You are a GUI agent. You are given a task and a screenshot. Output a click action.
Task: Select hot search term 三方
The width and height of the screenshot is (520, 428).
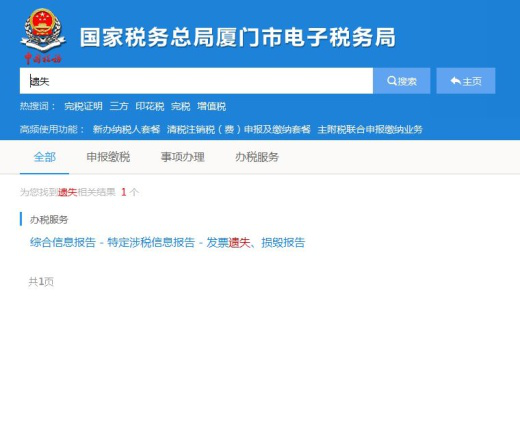click(119, 106)
